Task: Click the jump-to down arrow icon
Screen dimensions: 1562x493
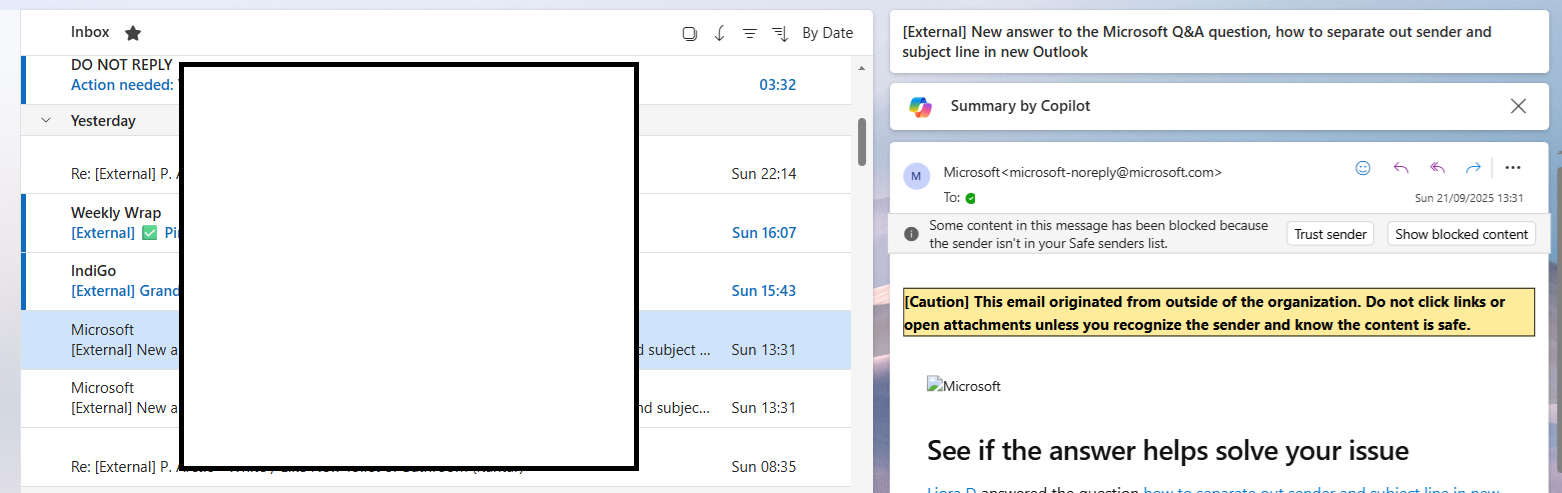Action: [x=719, y=33]
